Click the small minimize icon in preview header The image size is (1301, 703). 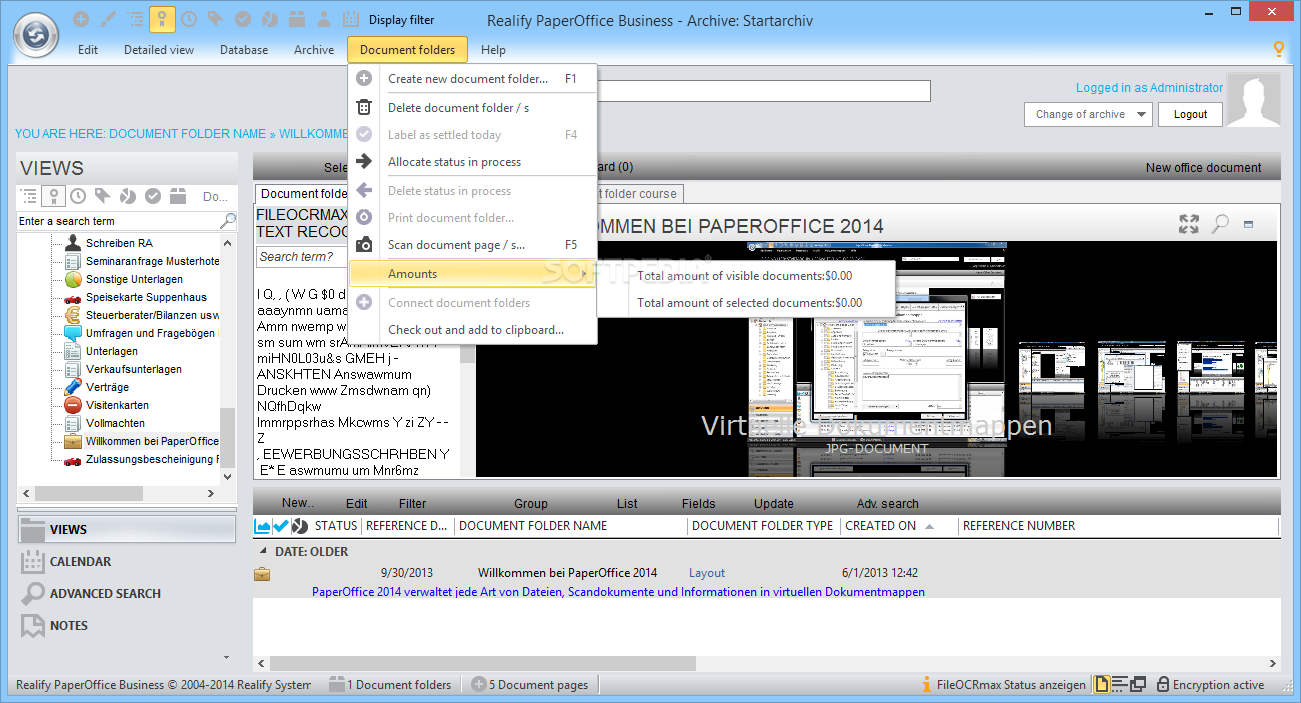(1249, 225)
